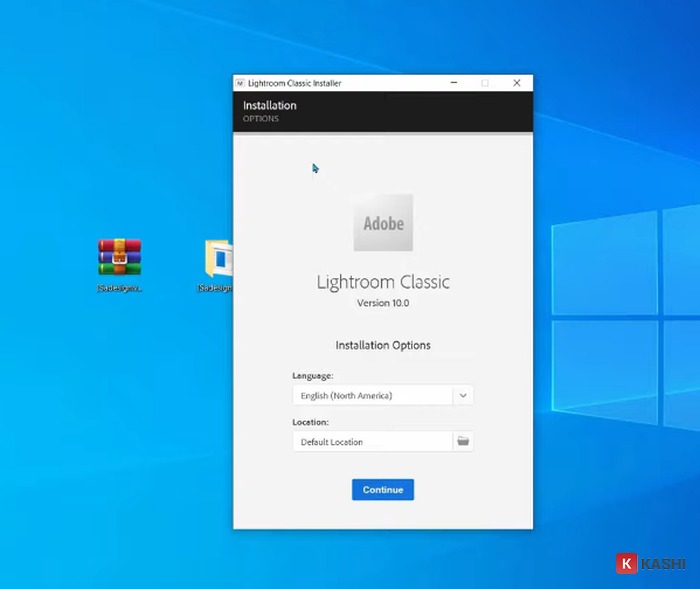Click the Language label

click(312, 376)
